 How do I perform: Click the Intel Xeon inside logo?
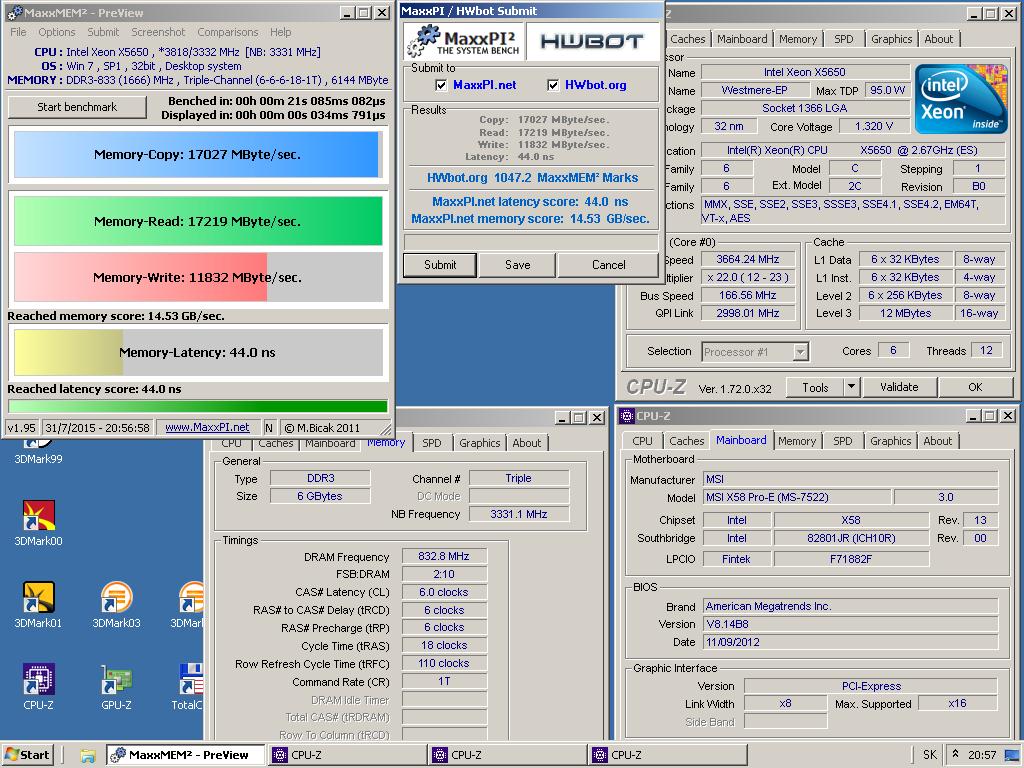click(x=960, y=99)
